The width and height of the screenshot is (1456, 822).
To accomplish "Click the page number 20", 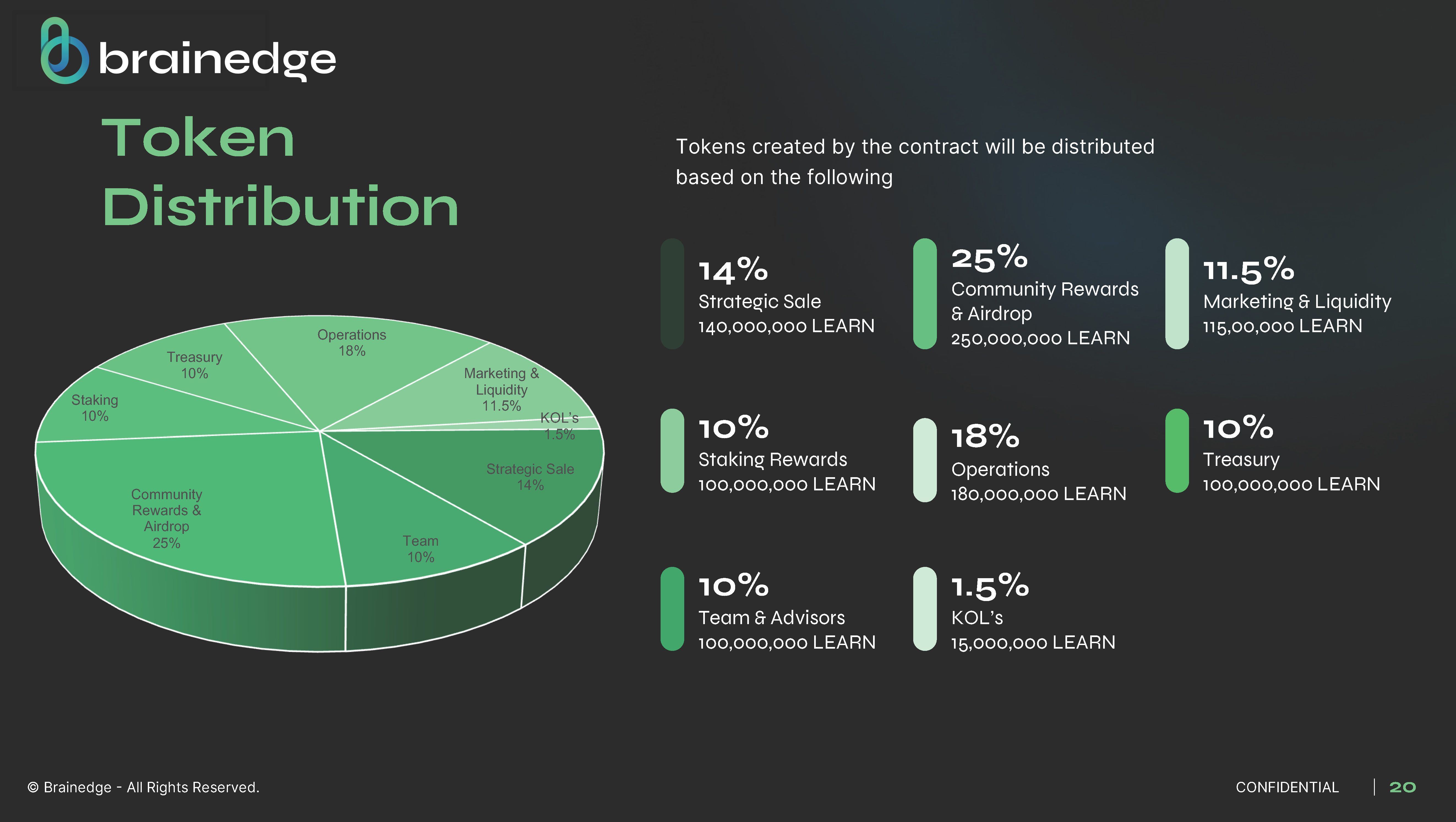I will (1402, 787).
